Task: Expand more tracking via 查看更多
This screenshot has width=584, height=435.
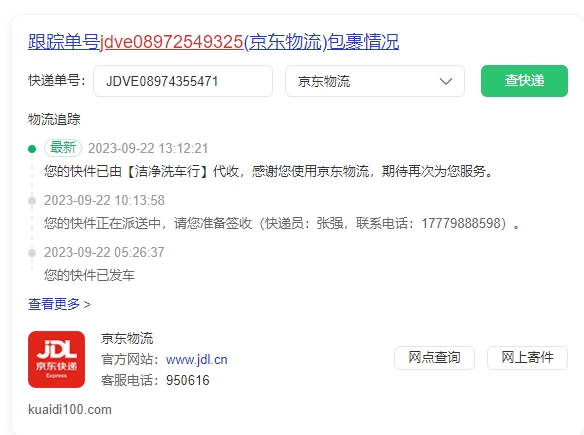Action: pyautogui.click(x=59, y=304)
